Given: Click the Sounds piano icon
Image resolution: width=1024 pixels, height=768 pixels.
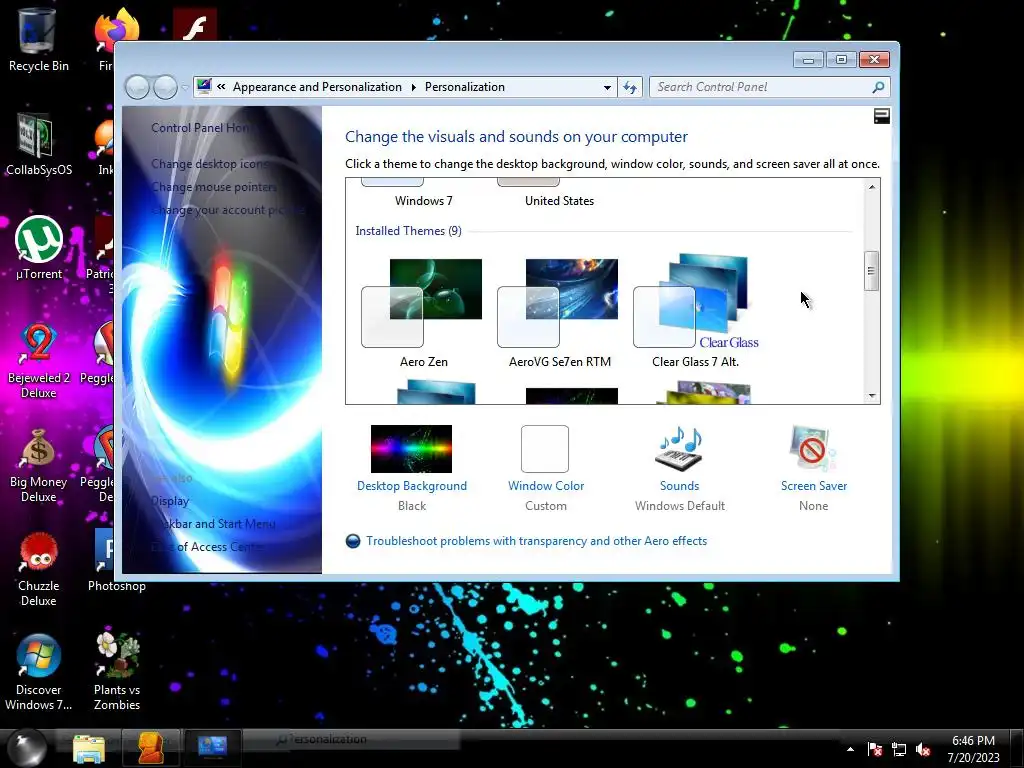Looking at the screenshot, I should pos(679,449).
